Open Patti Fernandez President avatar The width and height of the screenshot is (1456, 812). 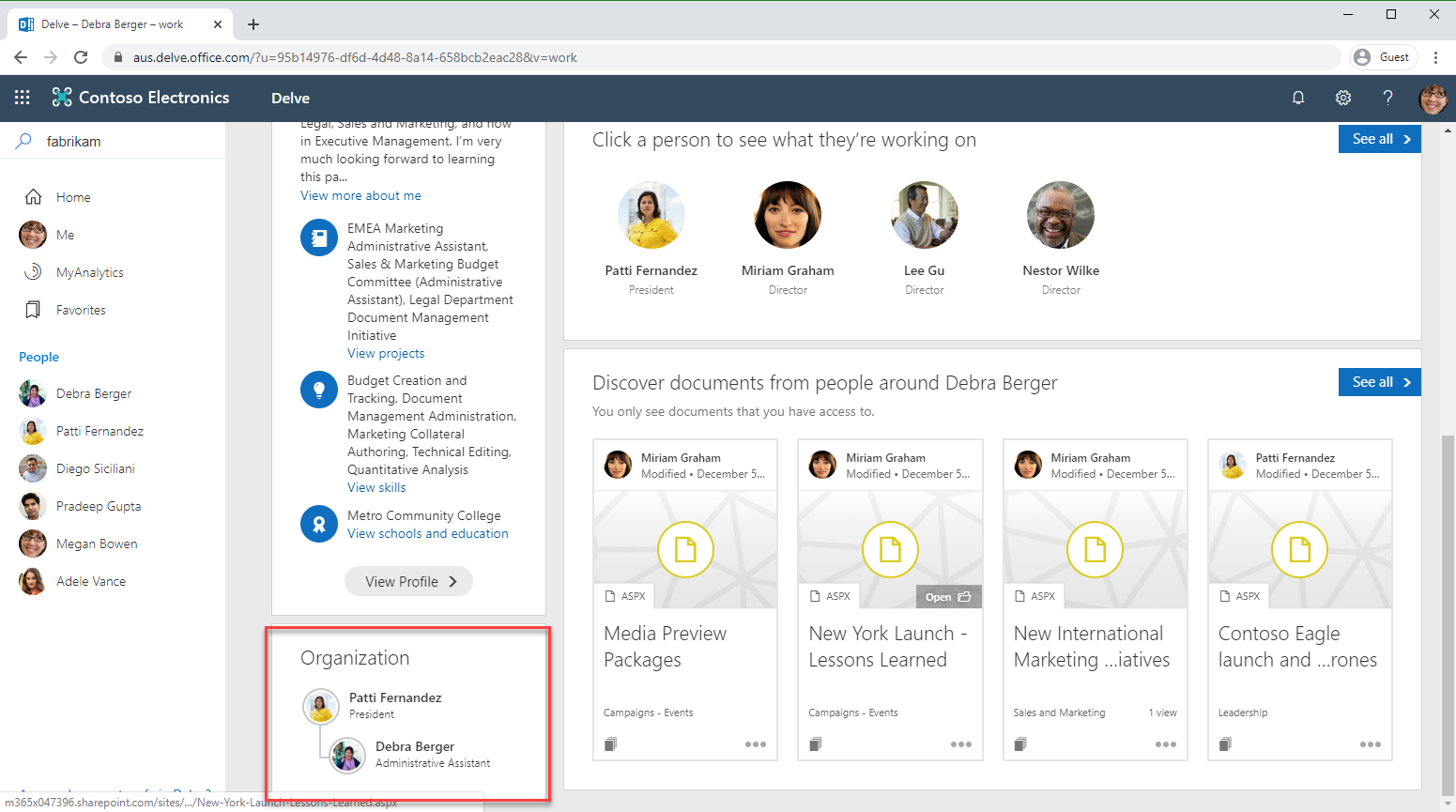coord(651,215)
